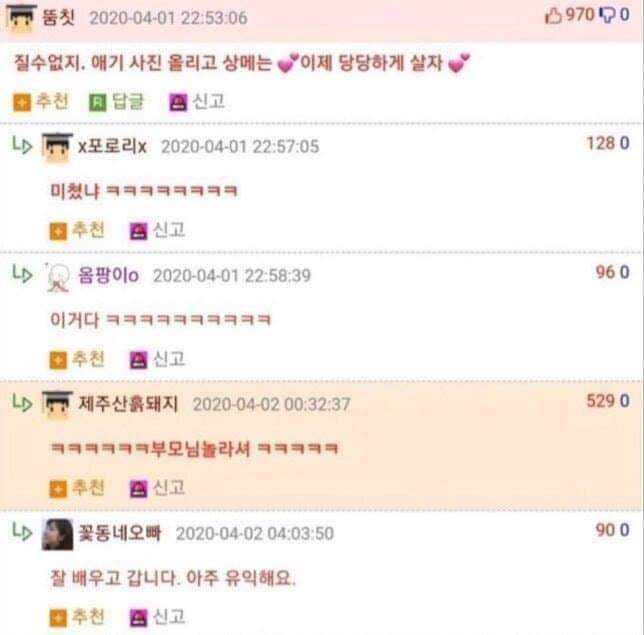The image size is (644, 635).
Task: Click the 추천 icon under x포로리x's reply
Action: tap(58, 231)
